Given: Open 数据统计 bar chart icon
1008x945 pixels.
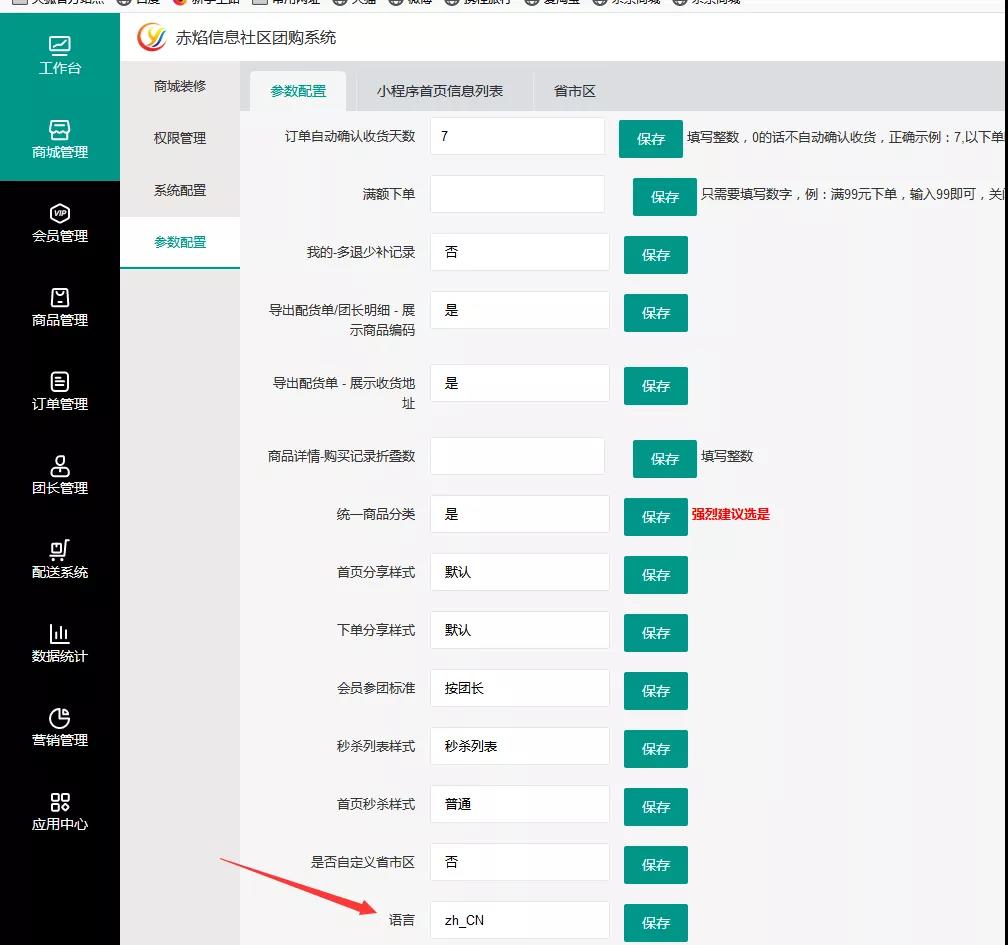Looking at the screenshot, I should [59, 634].
